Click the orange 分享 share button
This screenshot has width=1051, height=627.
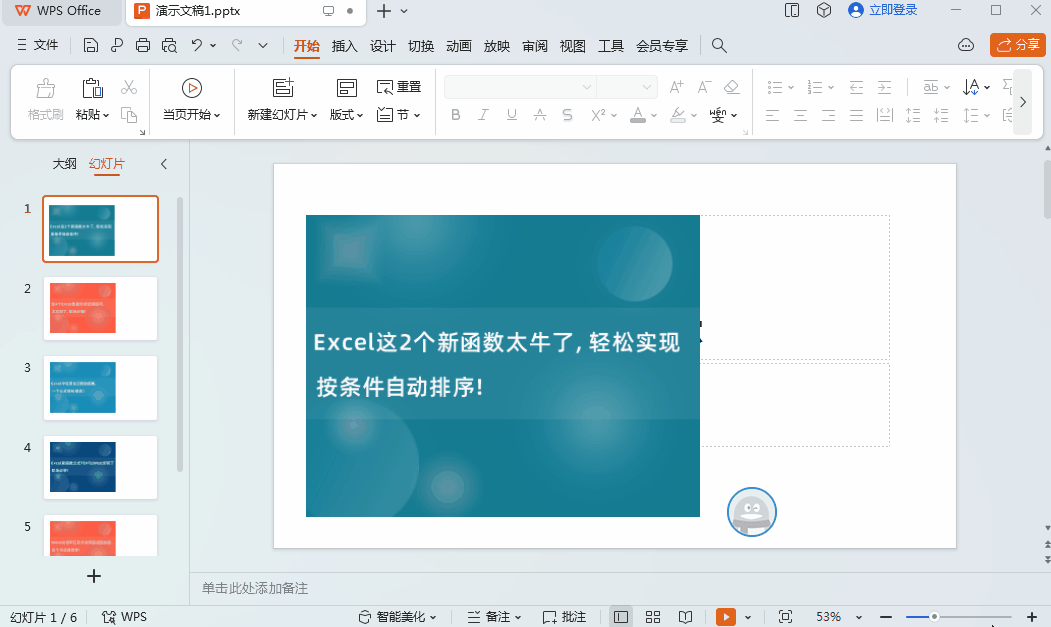1017,45
